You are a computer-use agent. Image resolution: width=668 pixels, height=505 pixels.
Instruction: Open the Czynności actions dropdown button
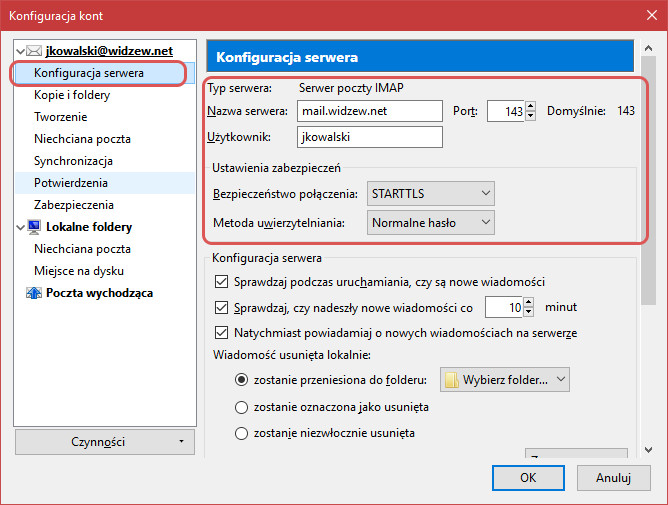[x=106, y=440]
